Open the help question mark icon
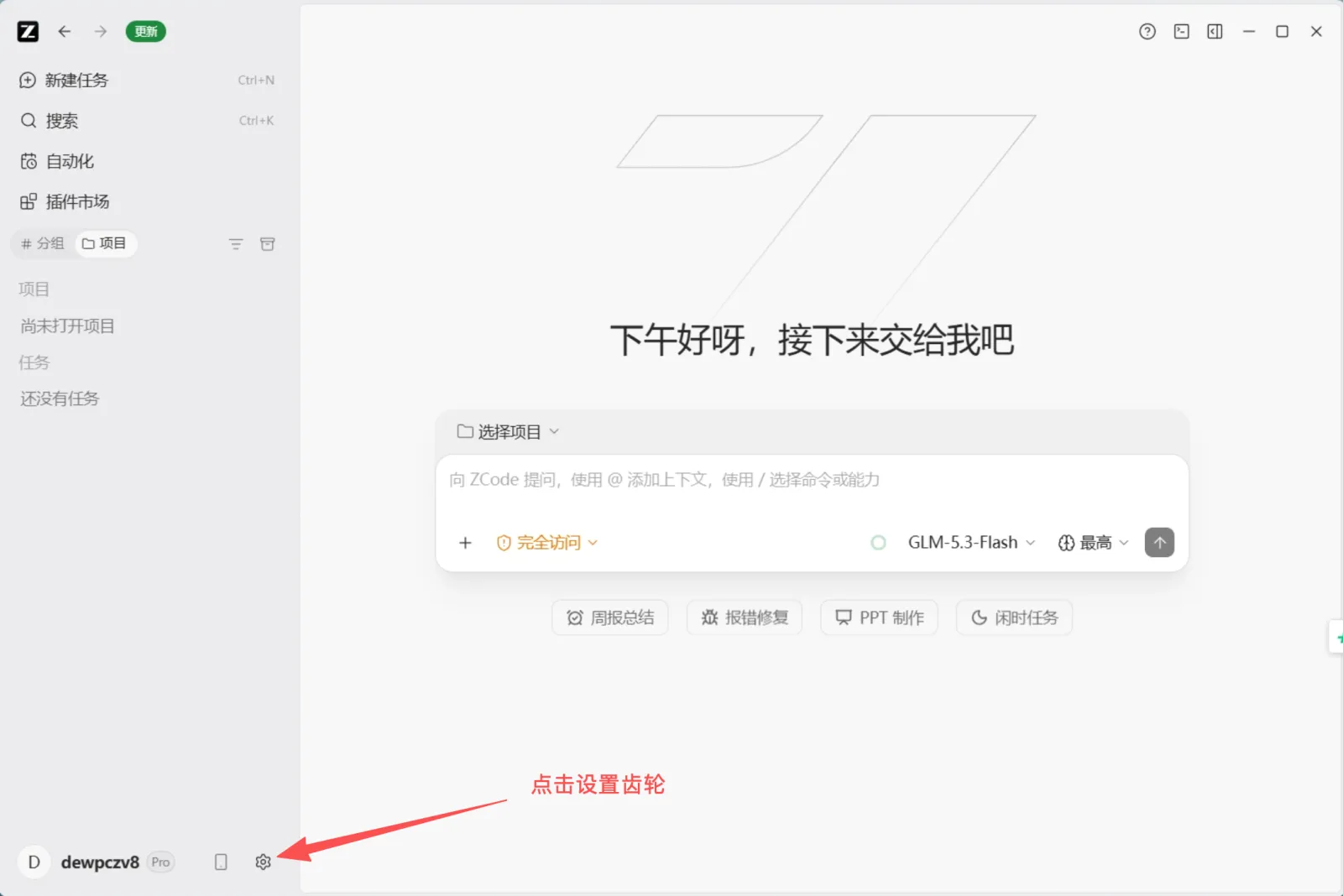 pyautogui.click(x=1147, y=32)
